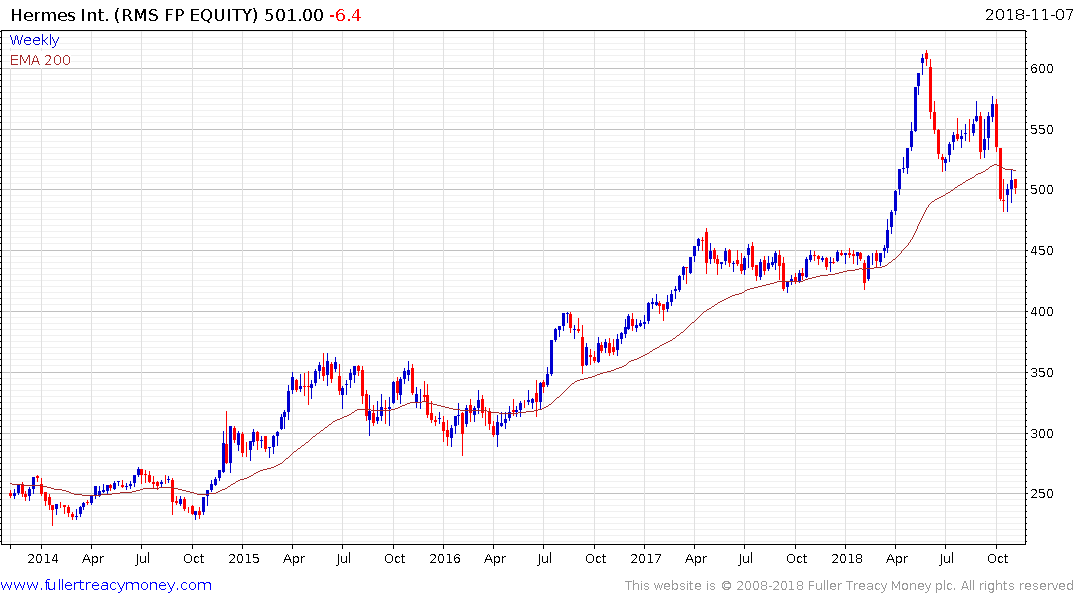Click the 2017 year axis label
Viewport: 1075px width, 600px height.
645,559
